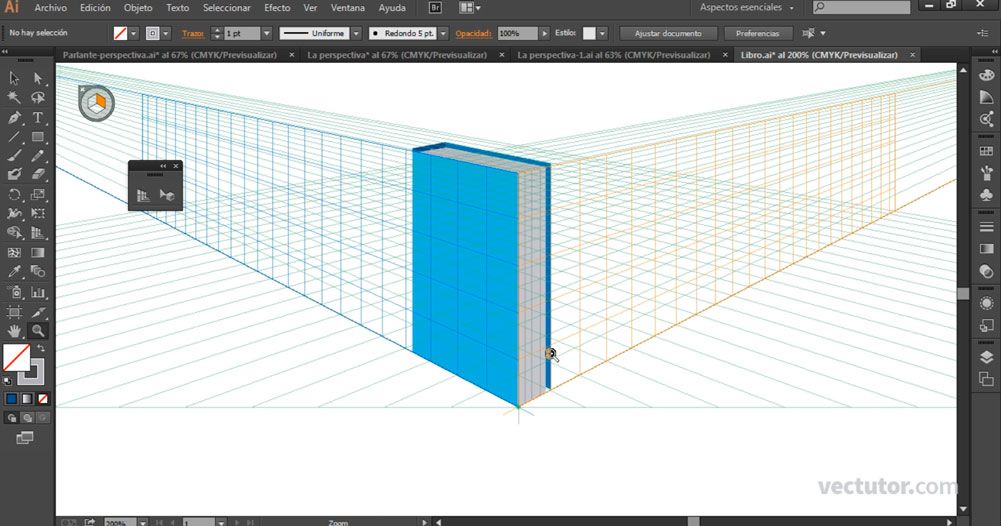Viewport: 1001px width, 526px height.
Task: Open stroke weight dropdown next to 1 pt
Action: pos(266,33)
